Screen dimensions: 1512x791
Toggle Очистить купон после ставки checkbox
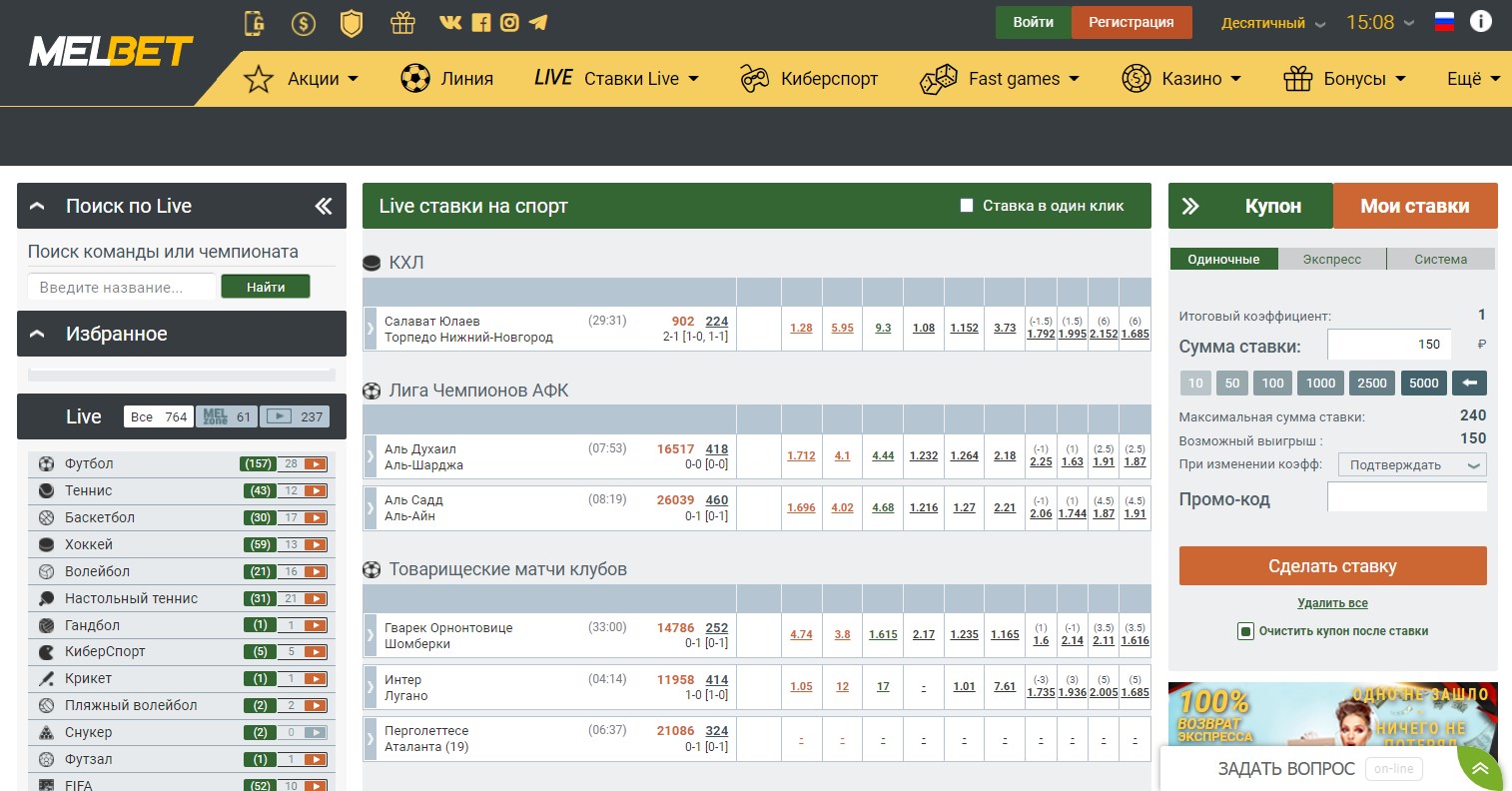point(1245,631)
